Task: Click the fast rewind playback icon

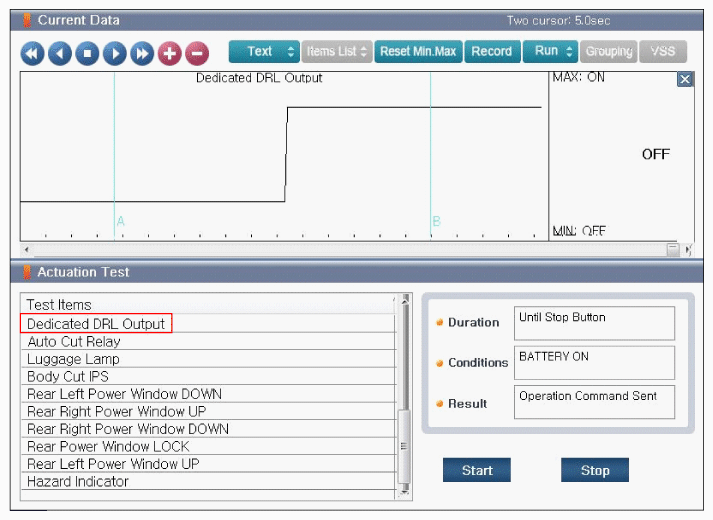Action: pos(32,53)
